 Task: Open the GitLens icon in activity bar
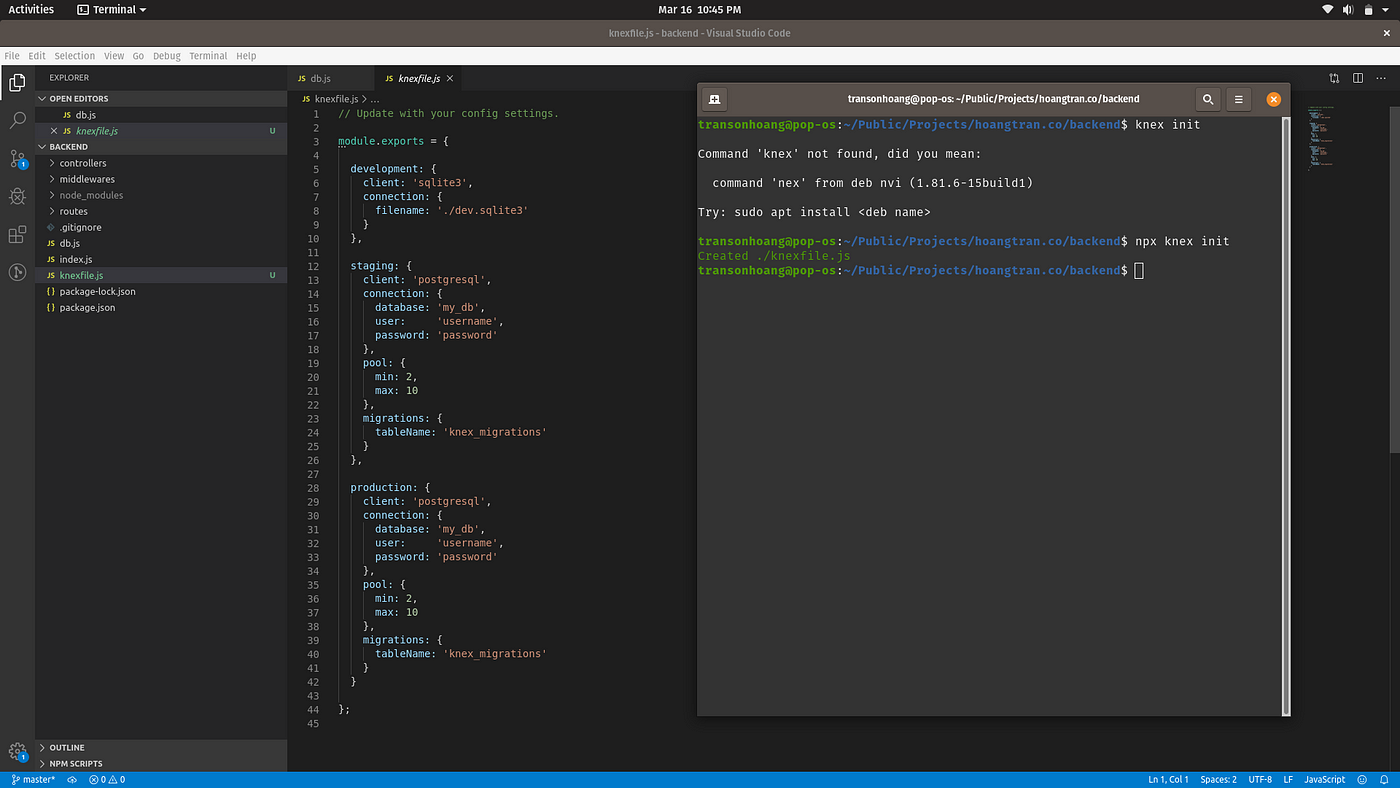point(17,272)
